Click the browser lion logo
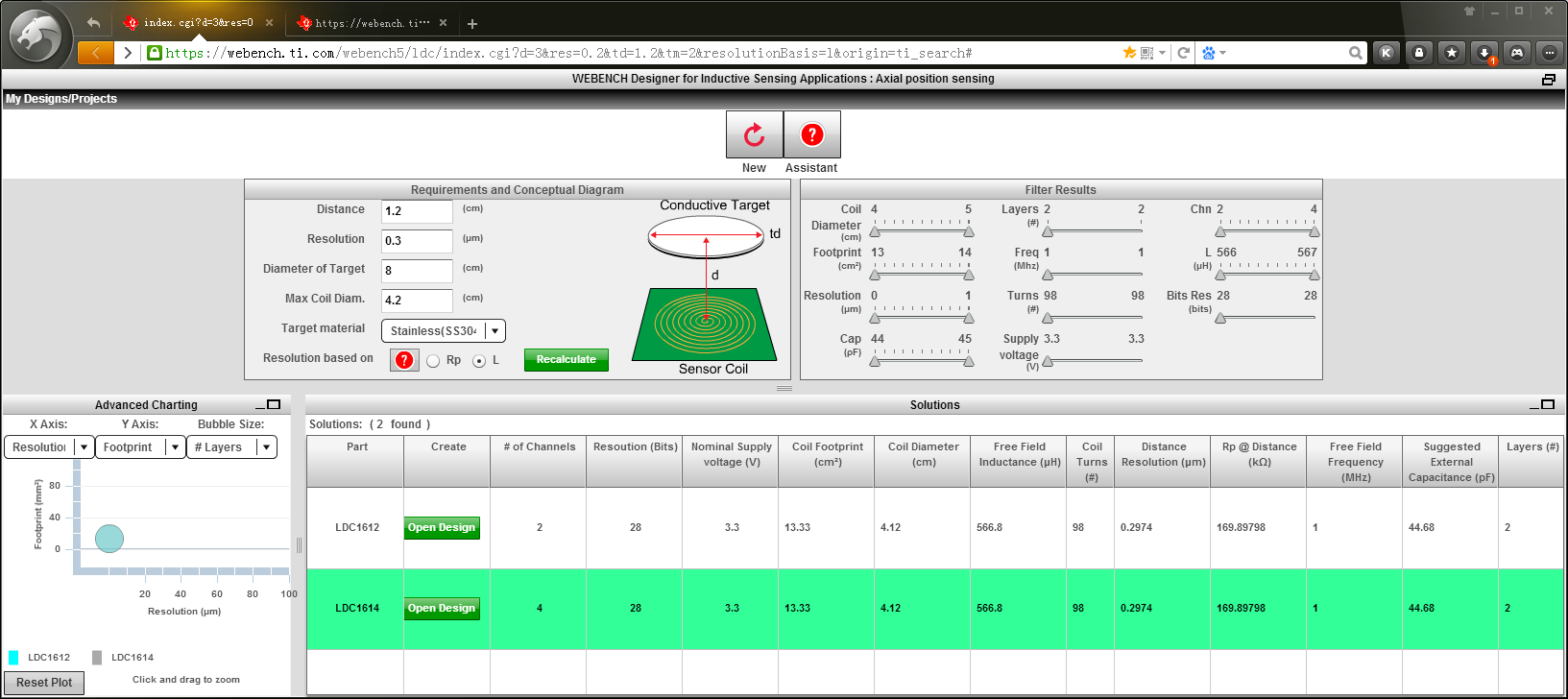 (x=36, y=36)
